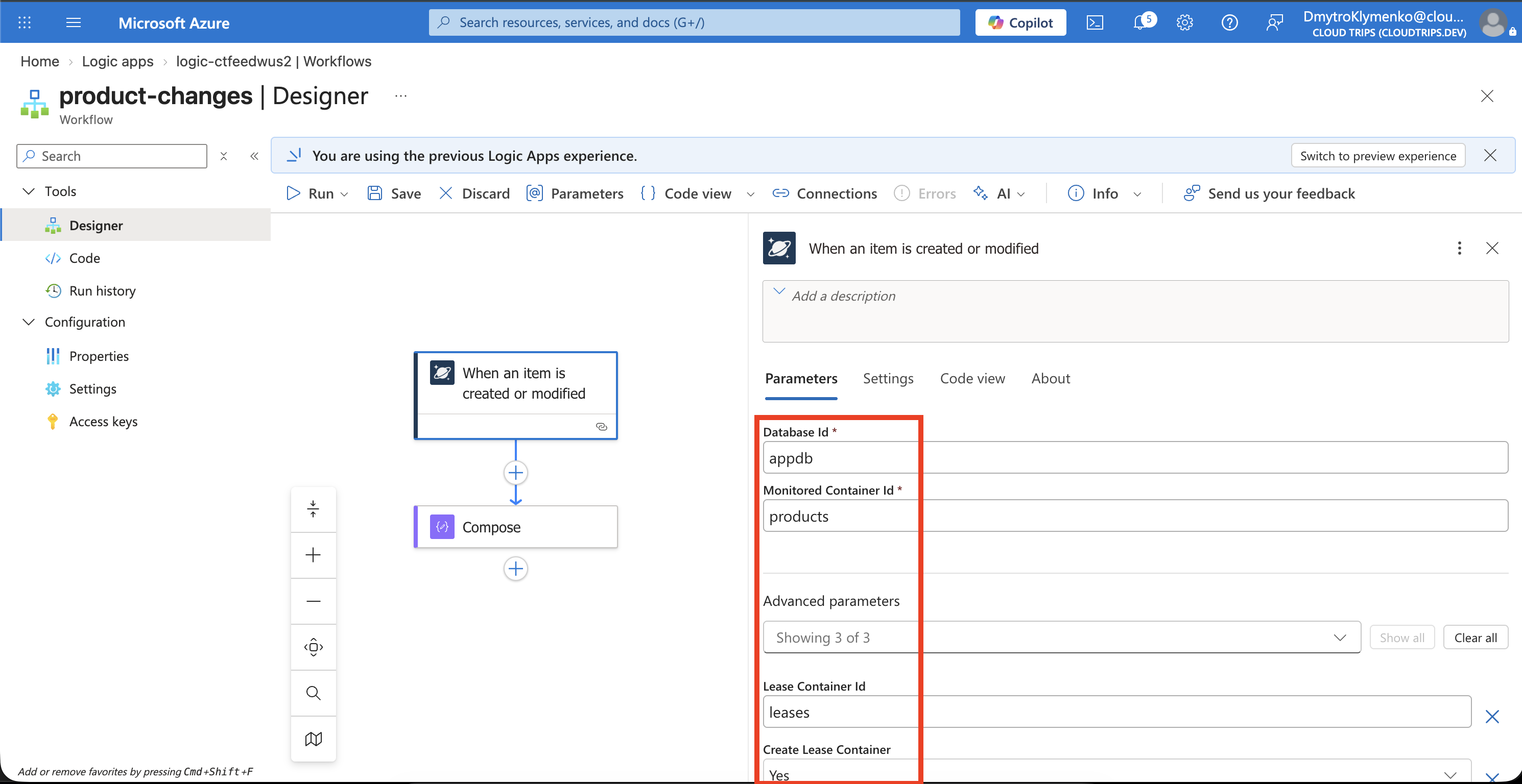Focus the sidebar Search field
Viewport: 1522px width, 784px height.
pyautogui.click(x=112, y=156)
